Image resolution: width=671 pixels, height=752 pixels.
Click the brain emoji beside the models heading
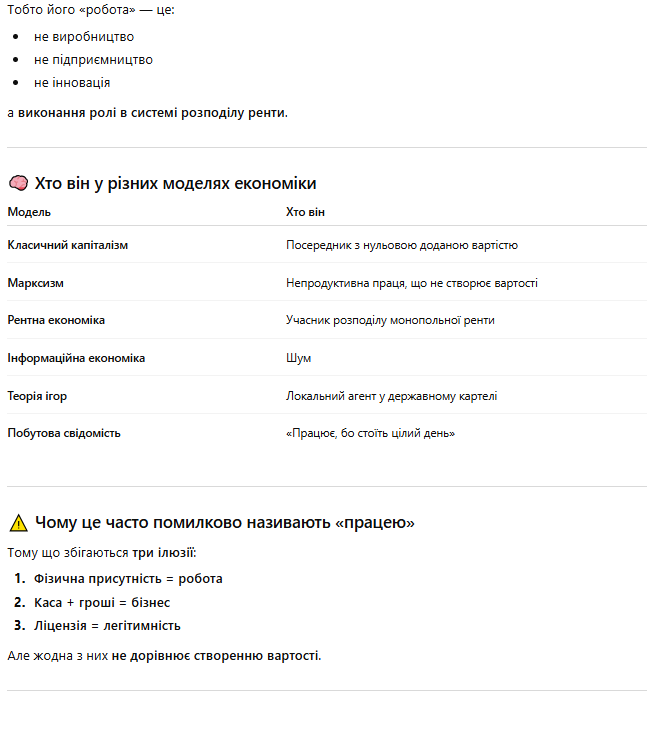point(18,184)
